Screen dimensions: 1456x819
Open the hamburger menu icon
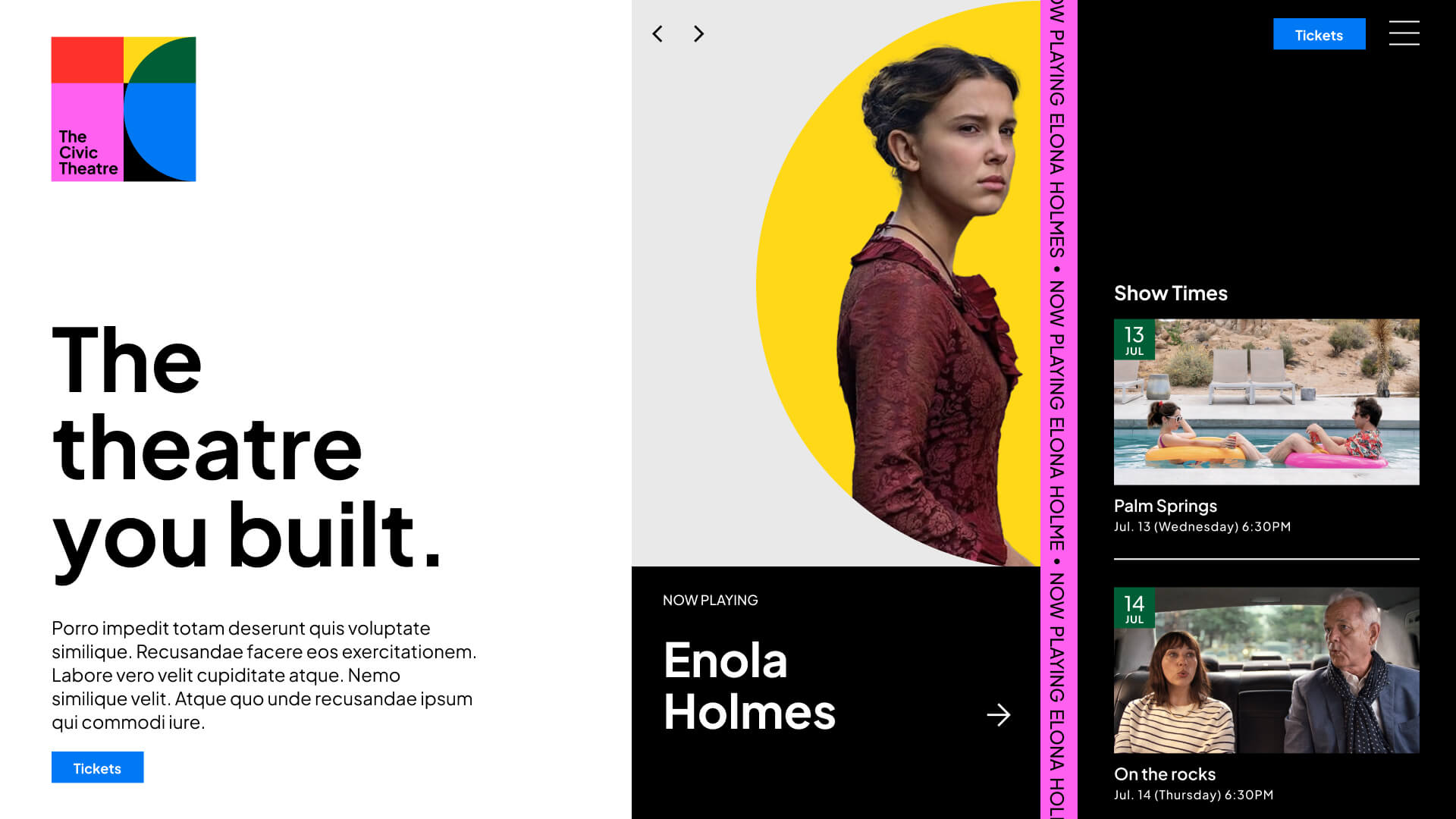click(1404, 33)
